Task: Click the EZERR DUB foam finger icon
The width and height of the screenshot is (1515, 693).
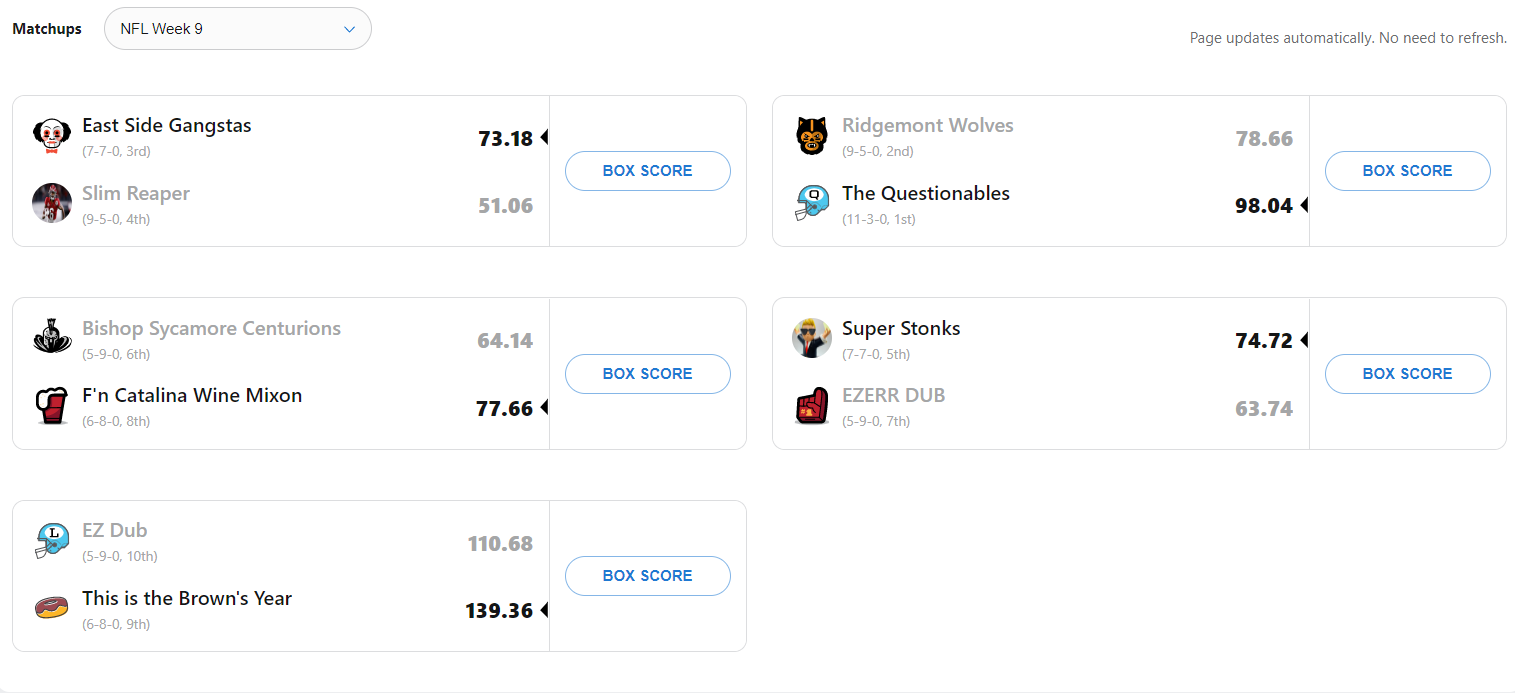Action: [812, 405]
